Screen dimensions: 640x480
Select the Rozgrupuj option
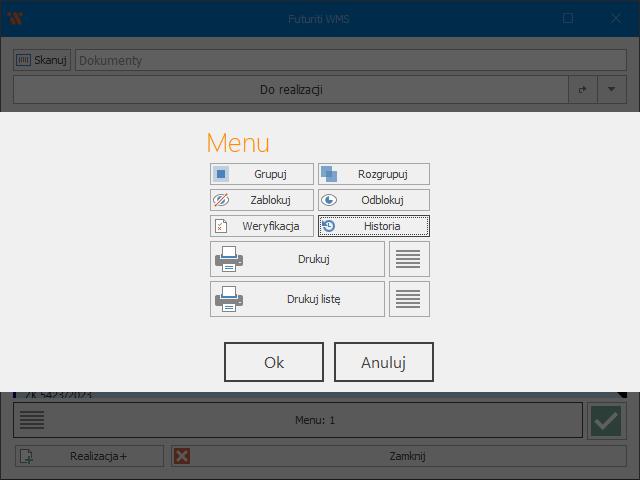point(373,174)
